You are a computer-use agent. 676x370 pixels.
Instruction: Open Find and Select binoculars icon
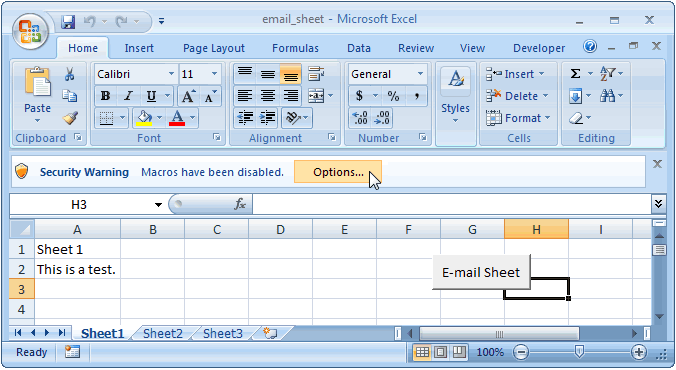[x=607, y=96]
